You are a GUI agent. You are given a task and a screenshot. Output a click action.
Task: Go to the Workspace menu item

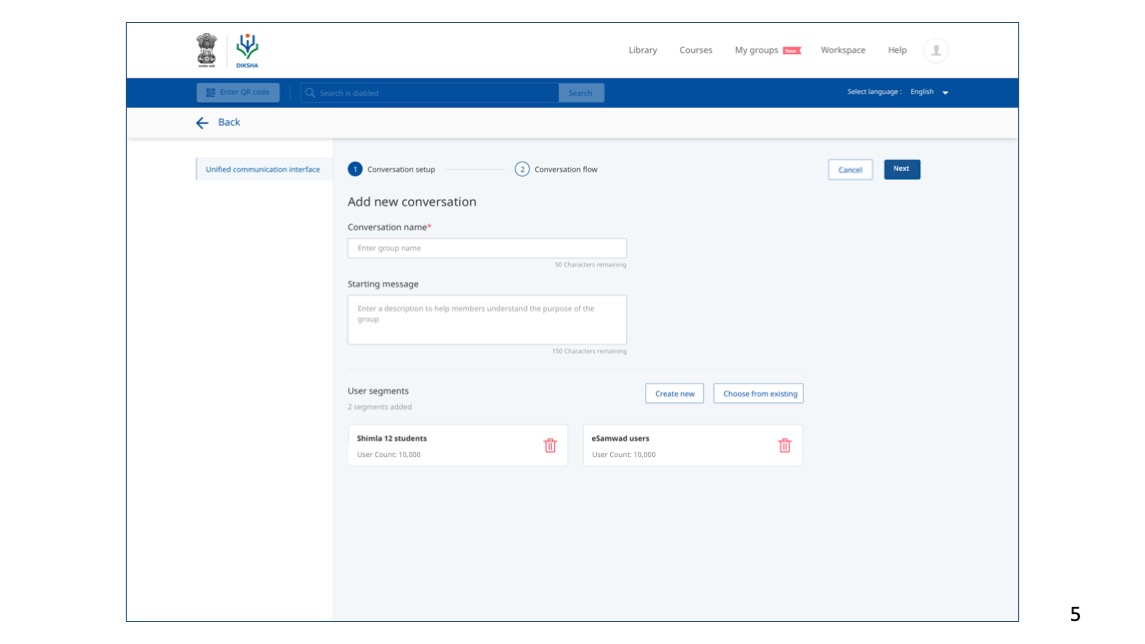841,48
